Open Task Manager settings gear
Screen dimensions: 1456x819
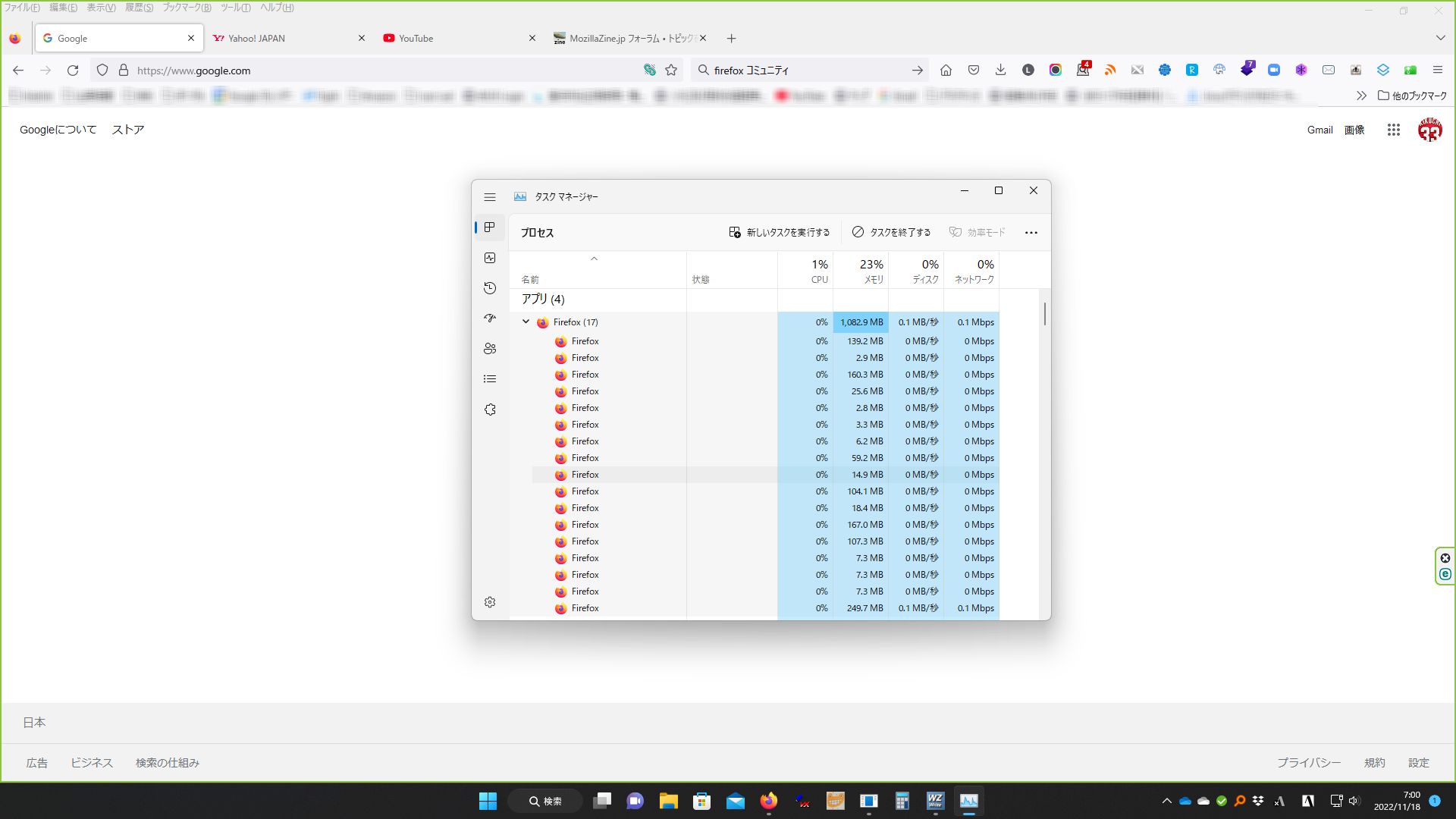[x=490, y=602]
